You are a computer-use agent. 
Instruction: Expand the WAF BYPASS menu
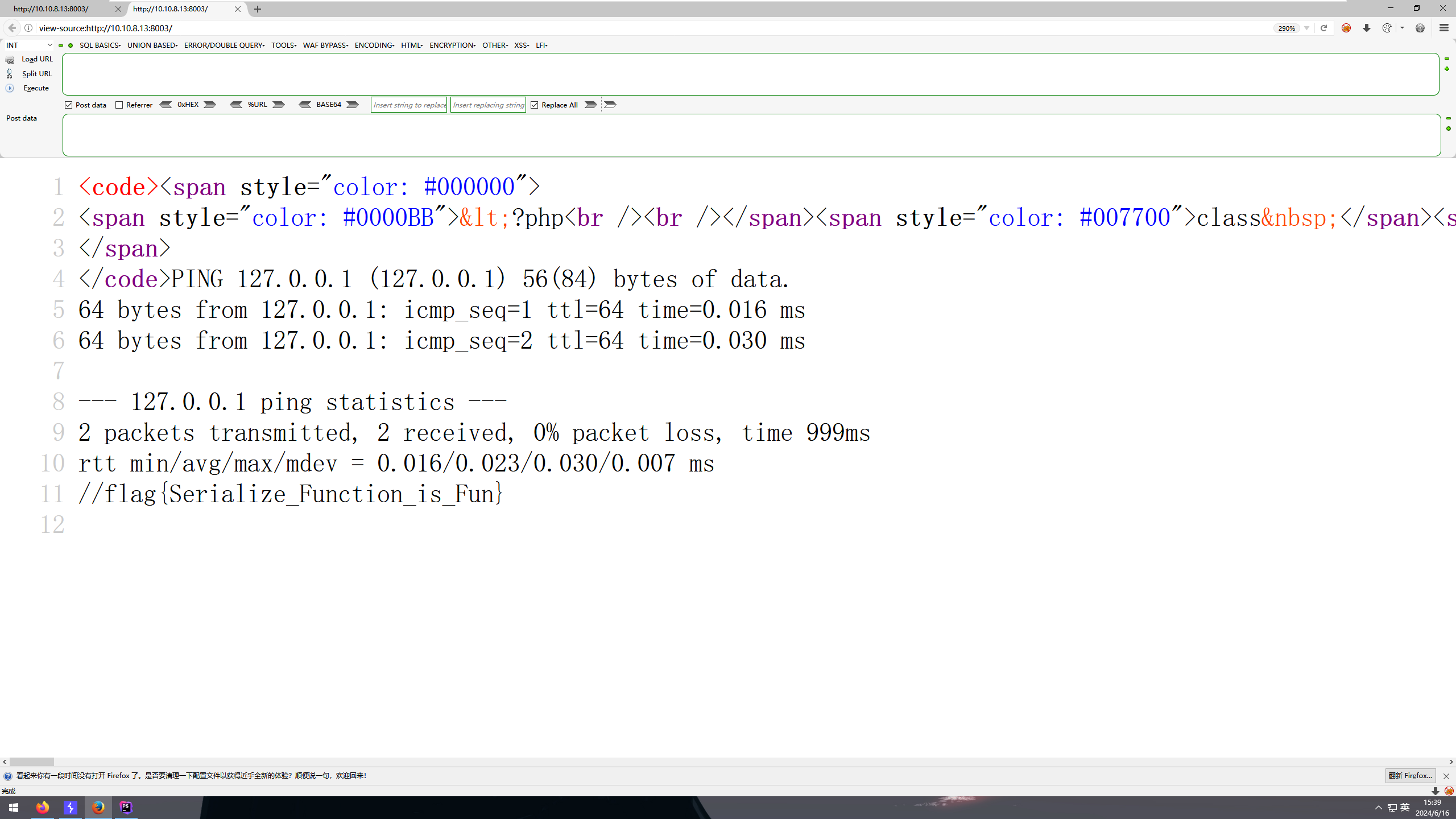(325, 45)
